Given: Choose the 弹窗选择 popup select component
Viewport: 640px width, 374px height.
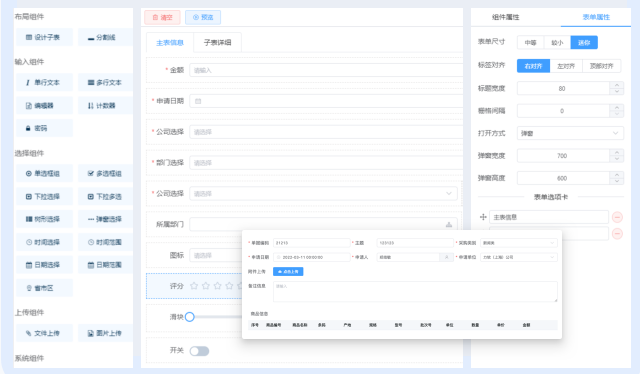Looking at the screenshot, I should coord(105,219).
